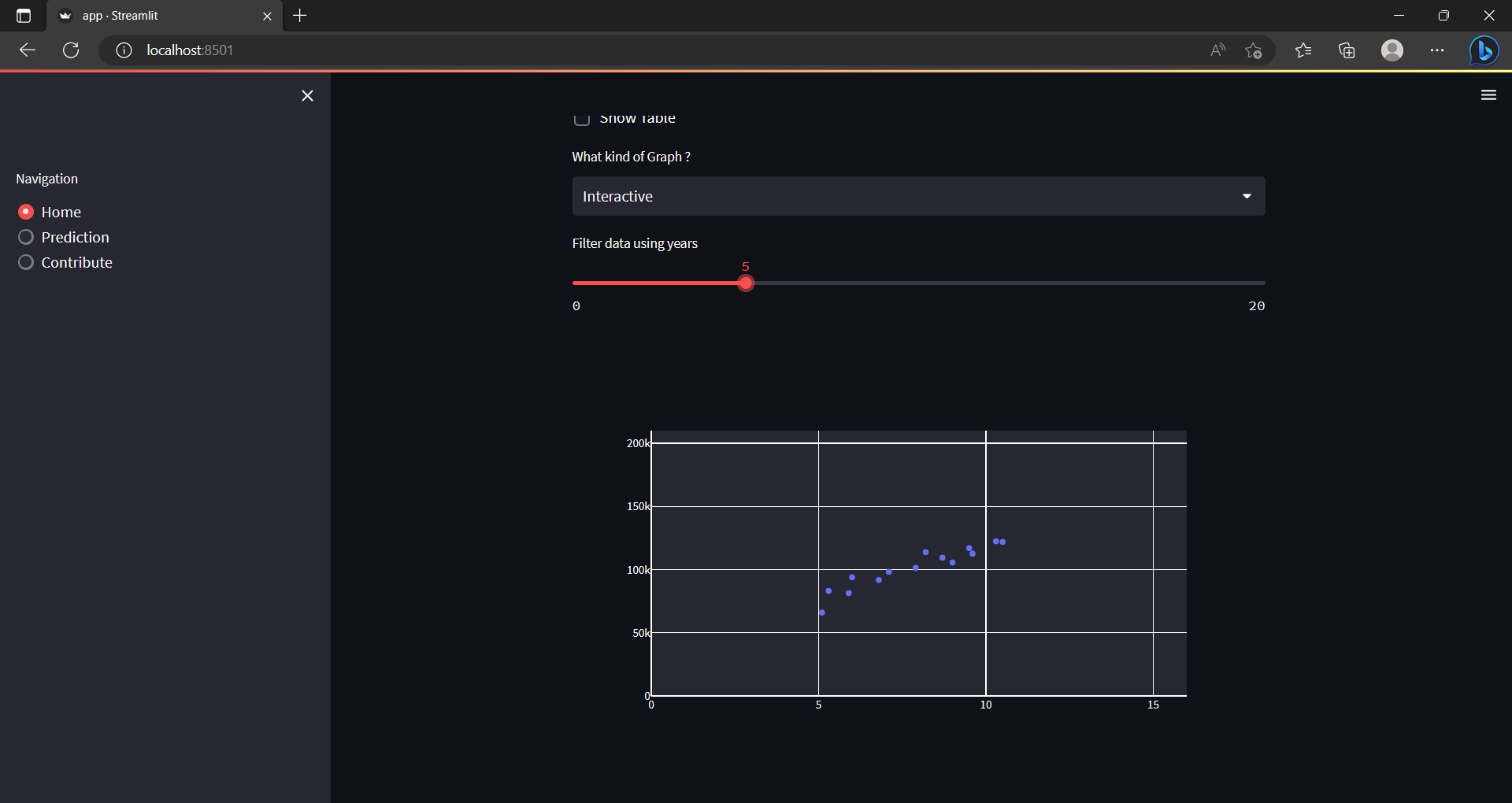
Task: Enable the Show Table checkbox
Action: [582, 118]
